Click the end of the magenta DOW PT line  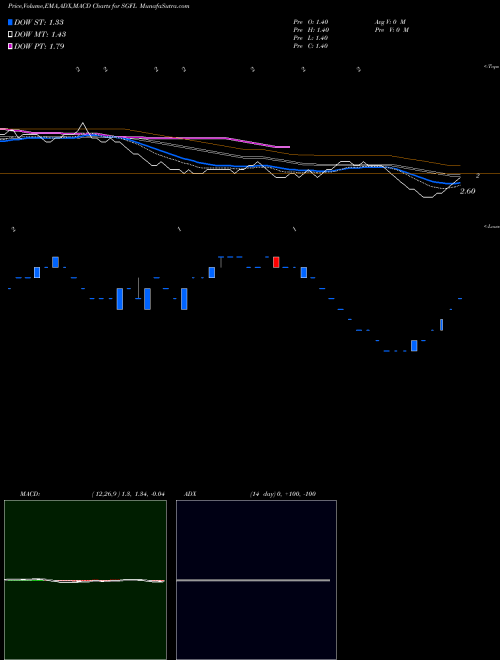pyautogui.click(x=289, y=147)
